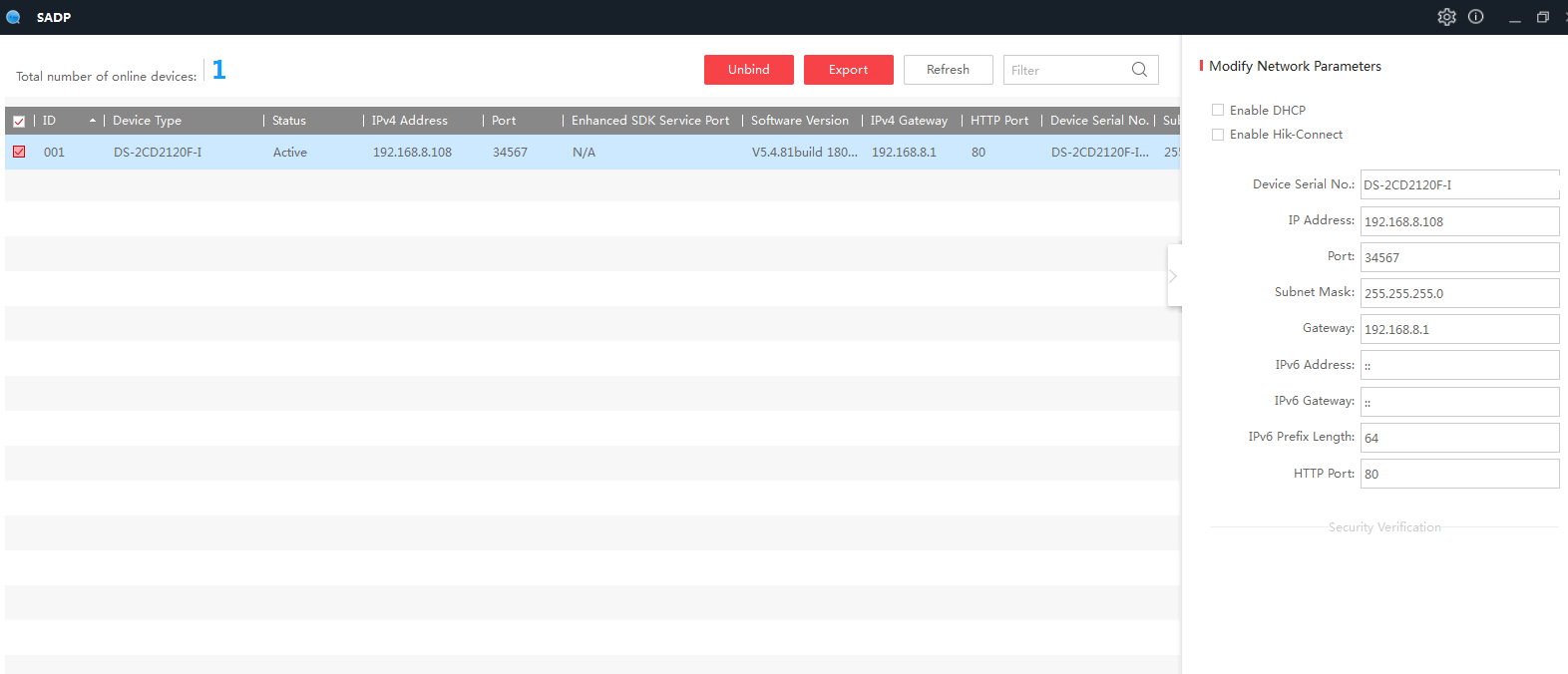
Task: Click the Subnet Mask input field
Action: tap(1459, 293)
